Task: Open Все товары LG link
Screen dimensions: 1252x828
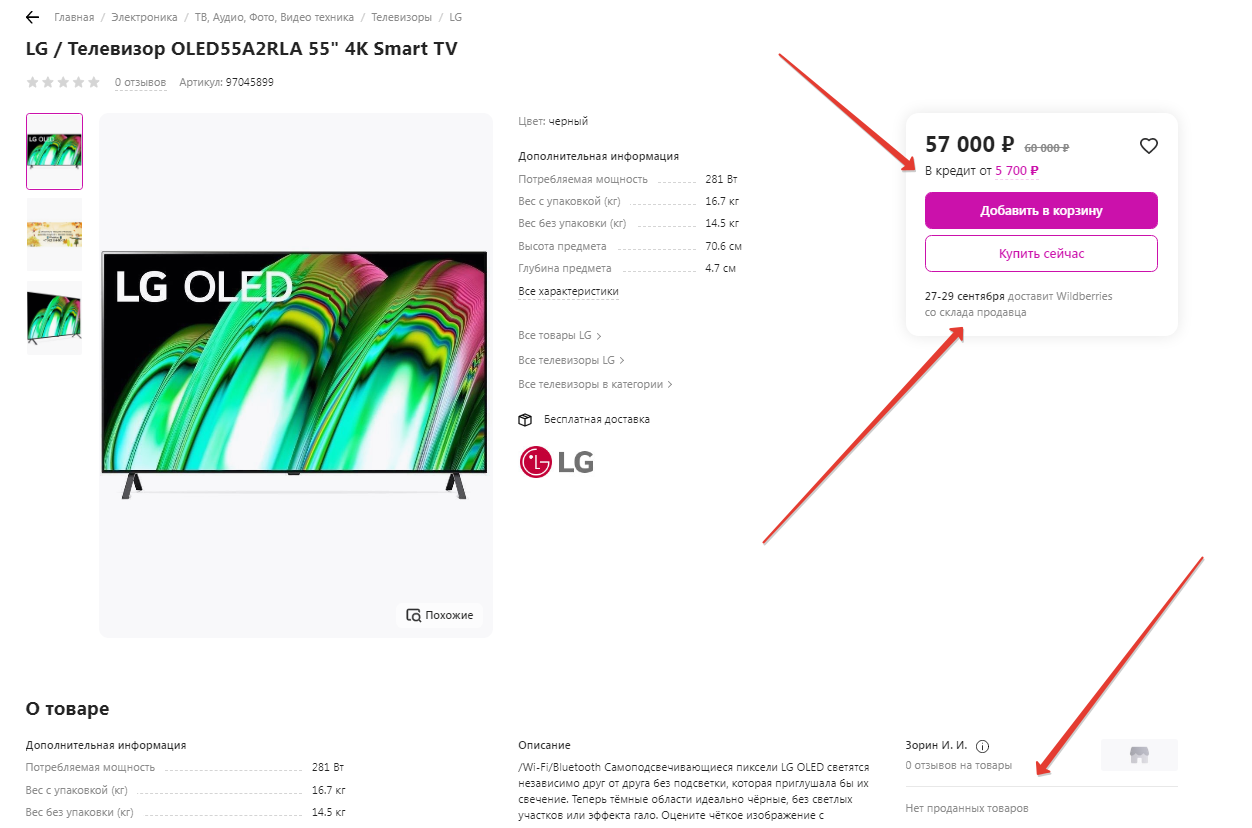Action: pos(559,336)
